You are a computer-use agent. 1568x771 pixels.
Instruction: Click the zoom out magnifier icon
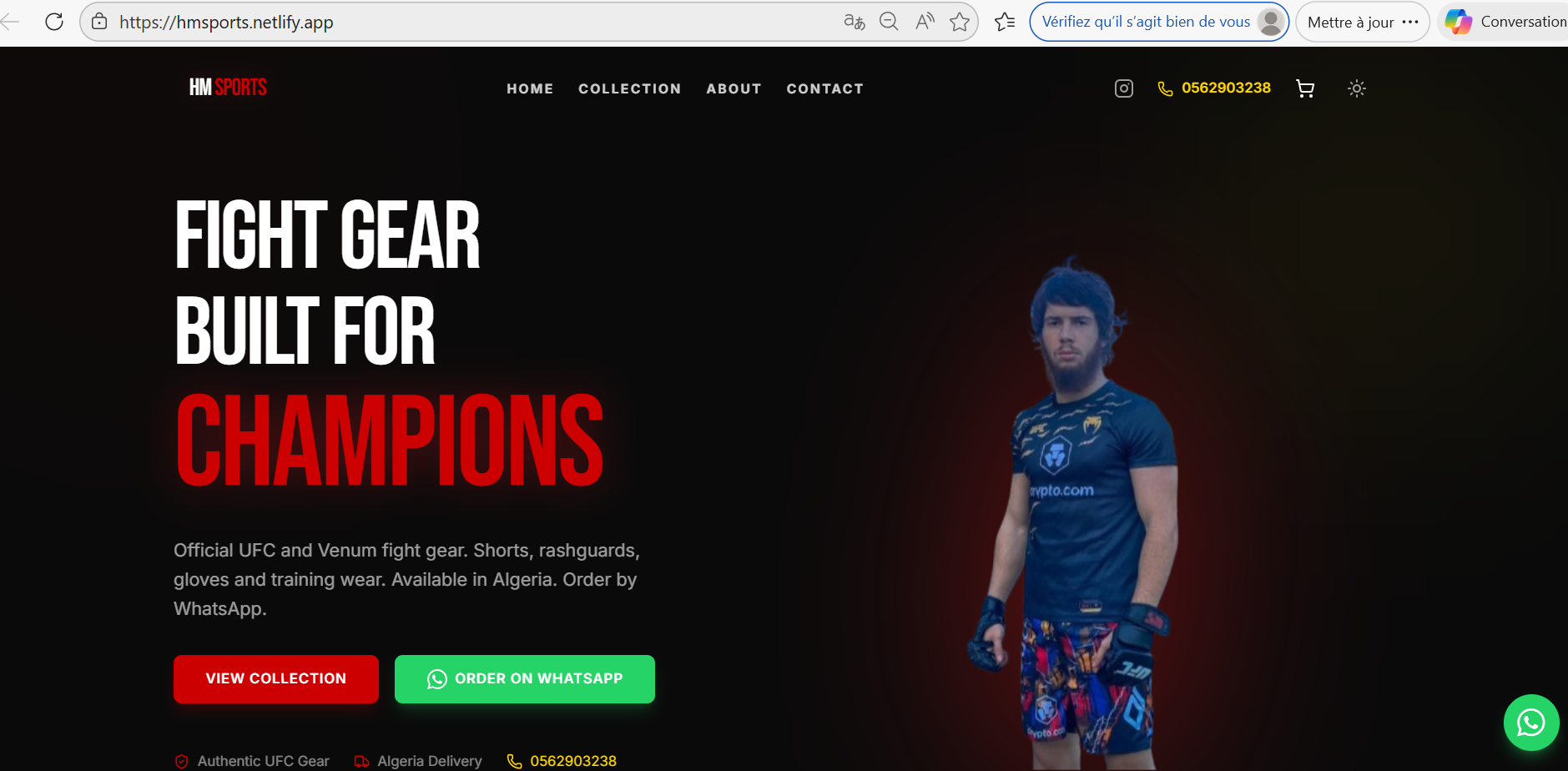[x=890, y=22]
